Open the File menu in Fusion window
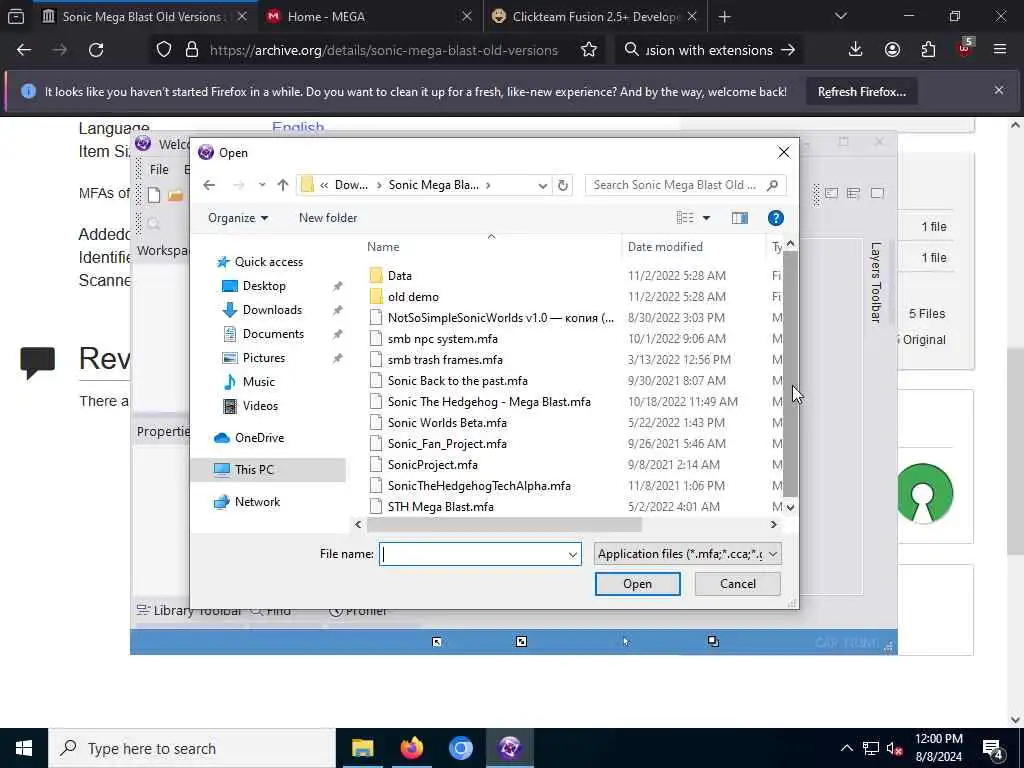The width and height of the screenshot is (1024, 768). (159, 170)
